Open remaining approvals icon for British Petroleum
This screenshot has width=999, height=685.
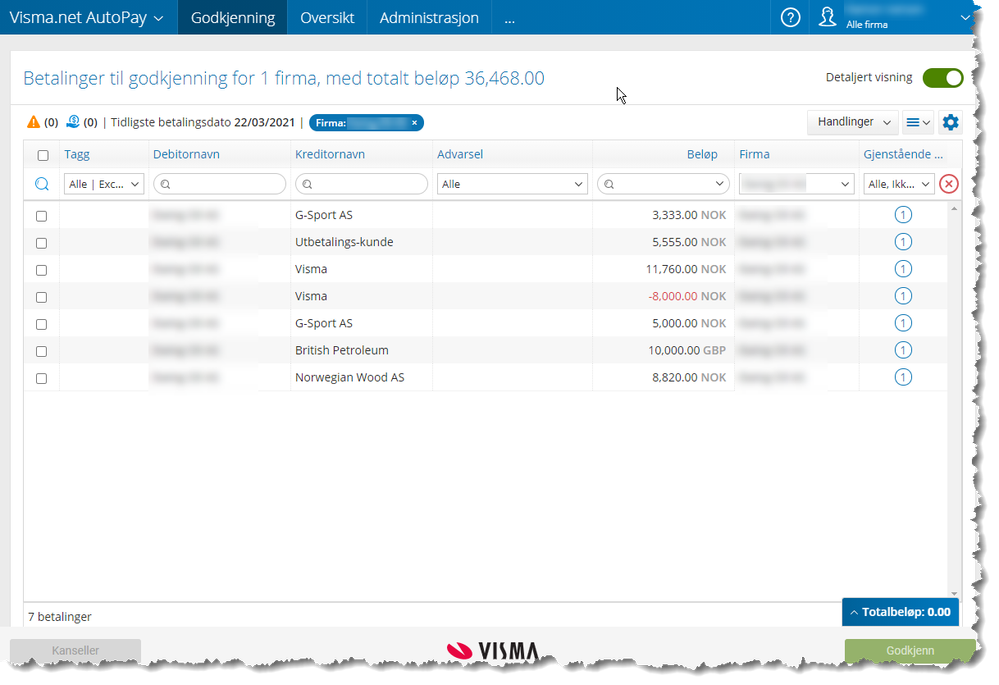903,350
